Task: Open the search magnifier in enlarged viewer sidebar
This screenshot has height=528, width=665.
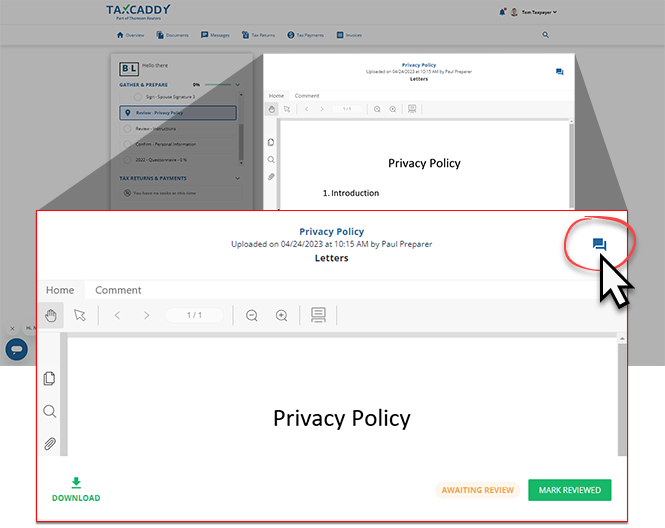Action: click(50, 411)
